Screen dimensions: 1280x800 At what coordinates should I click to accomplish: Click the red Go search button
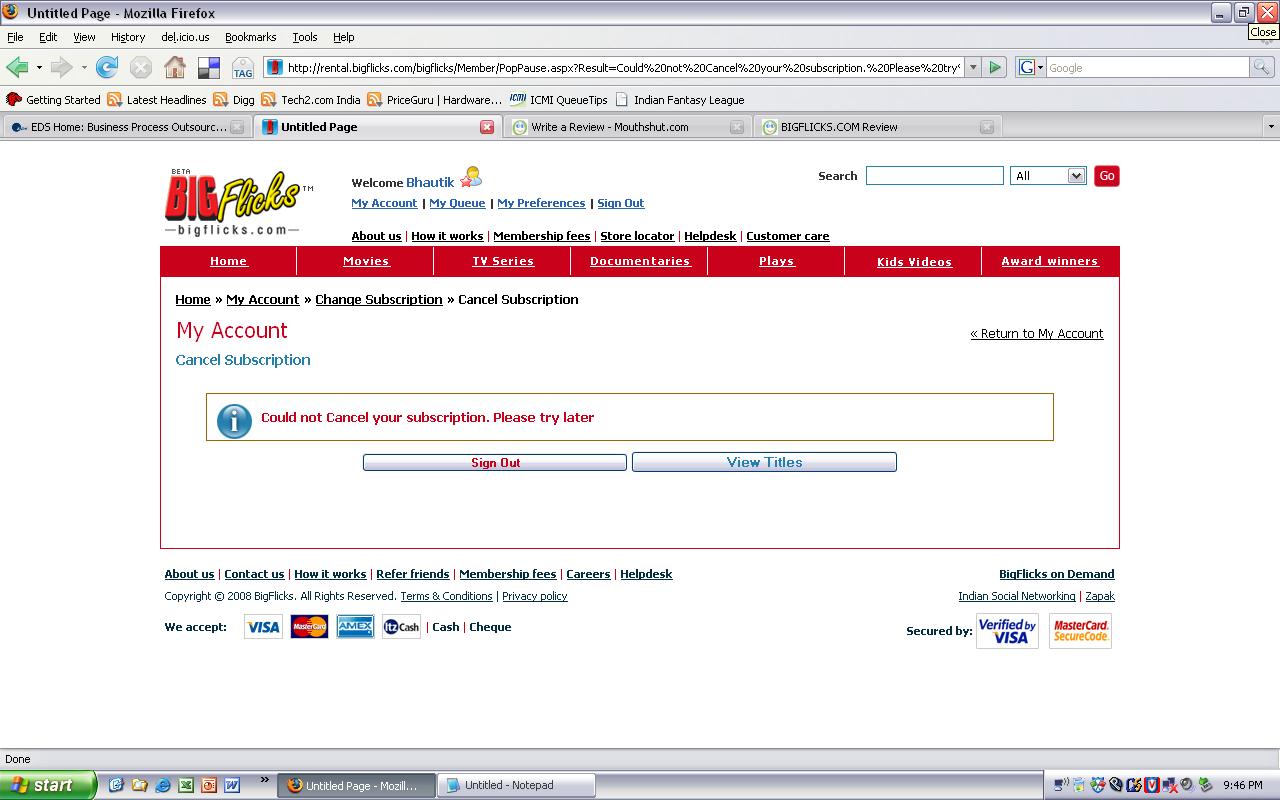coord(1106,176)
